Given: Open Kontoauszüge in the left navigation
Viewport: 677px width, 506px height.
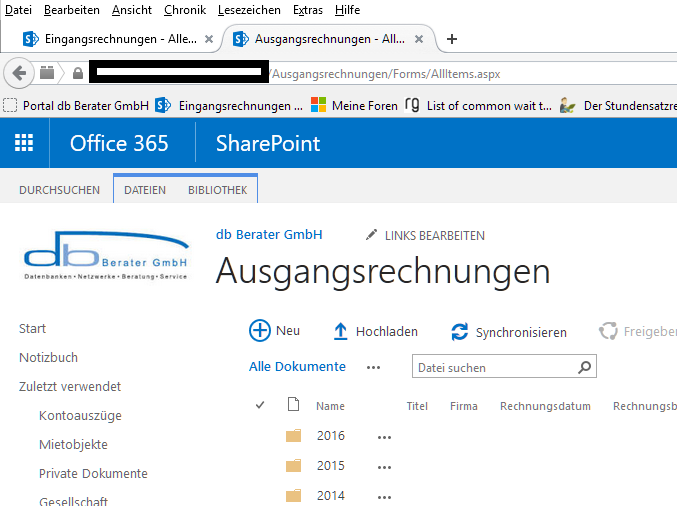Looking at the screenshot, I should 80,415.
